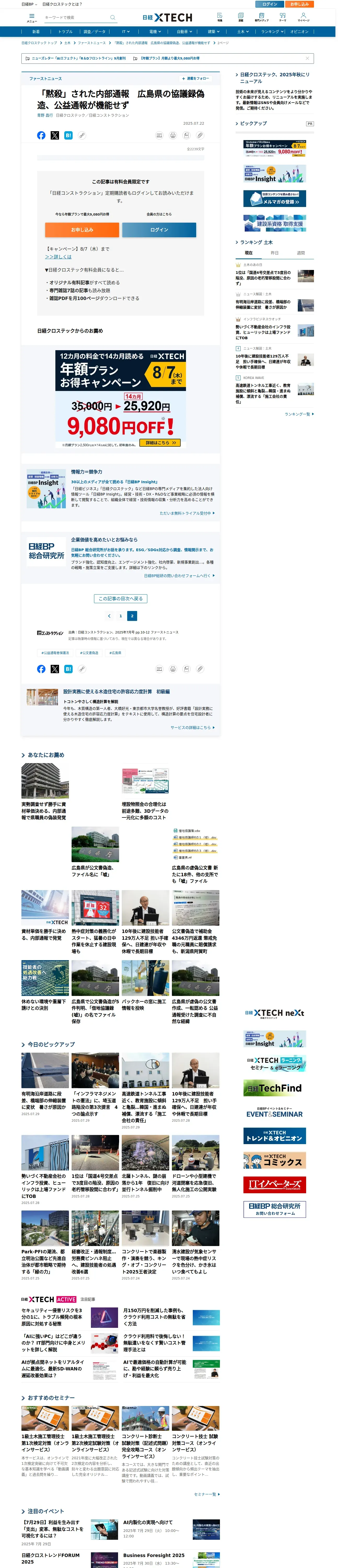
Task: Open トラブル in the navigation bar
Action: point(66,32)
